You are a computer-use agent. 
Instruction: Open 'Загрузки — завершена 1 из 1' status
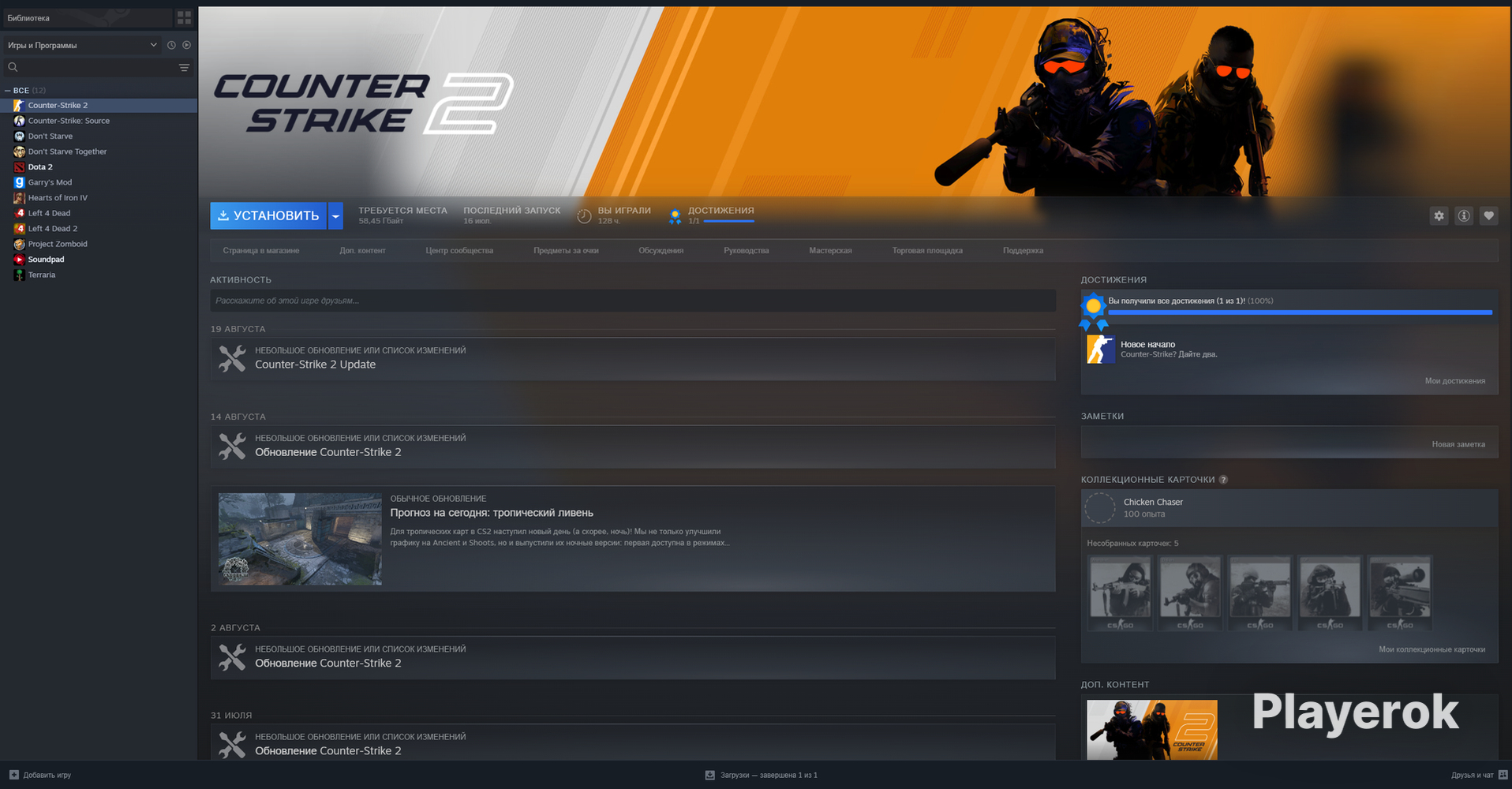tap(769, 775)
